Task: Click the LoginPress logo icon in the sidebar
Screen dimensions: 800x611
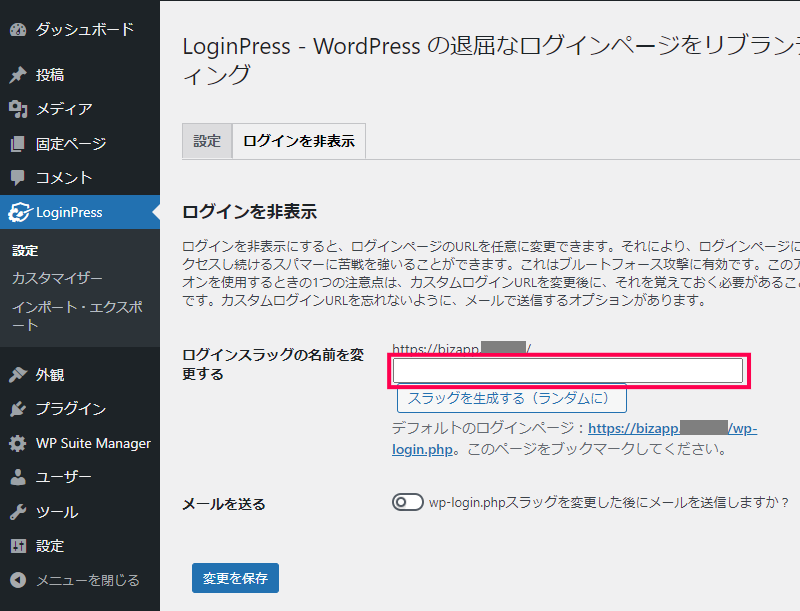Action: pyautogui.click(x=19, y=212)
